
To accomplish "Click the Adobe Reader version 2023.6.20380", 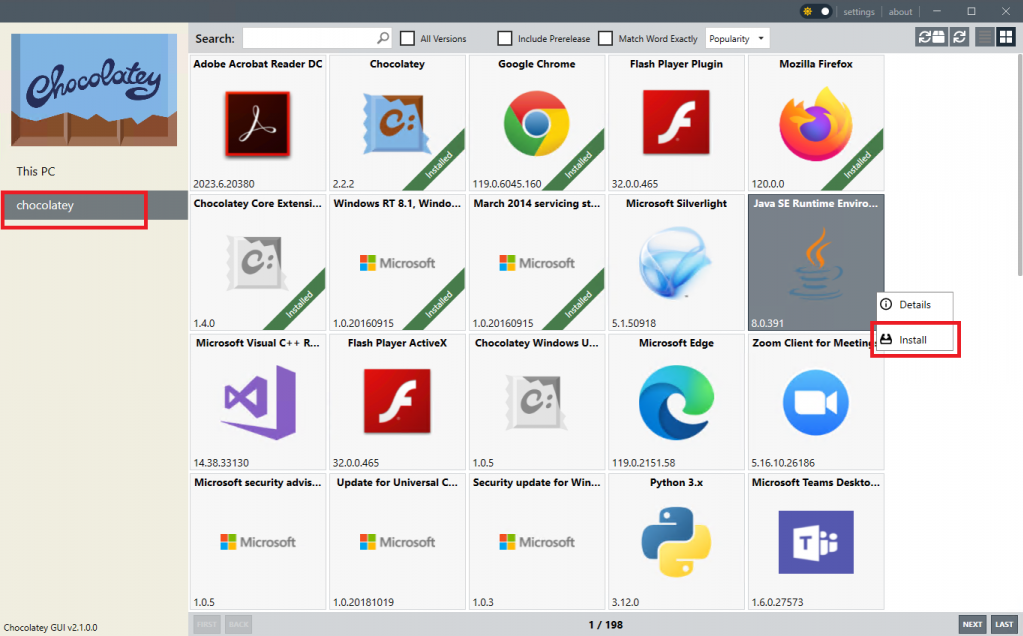I will click(x=224, y=184).
